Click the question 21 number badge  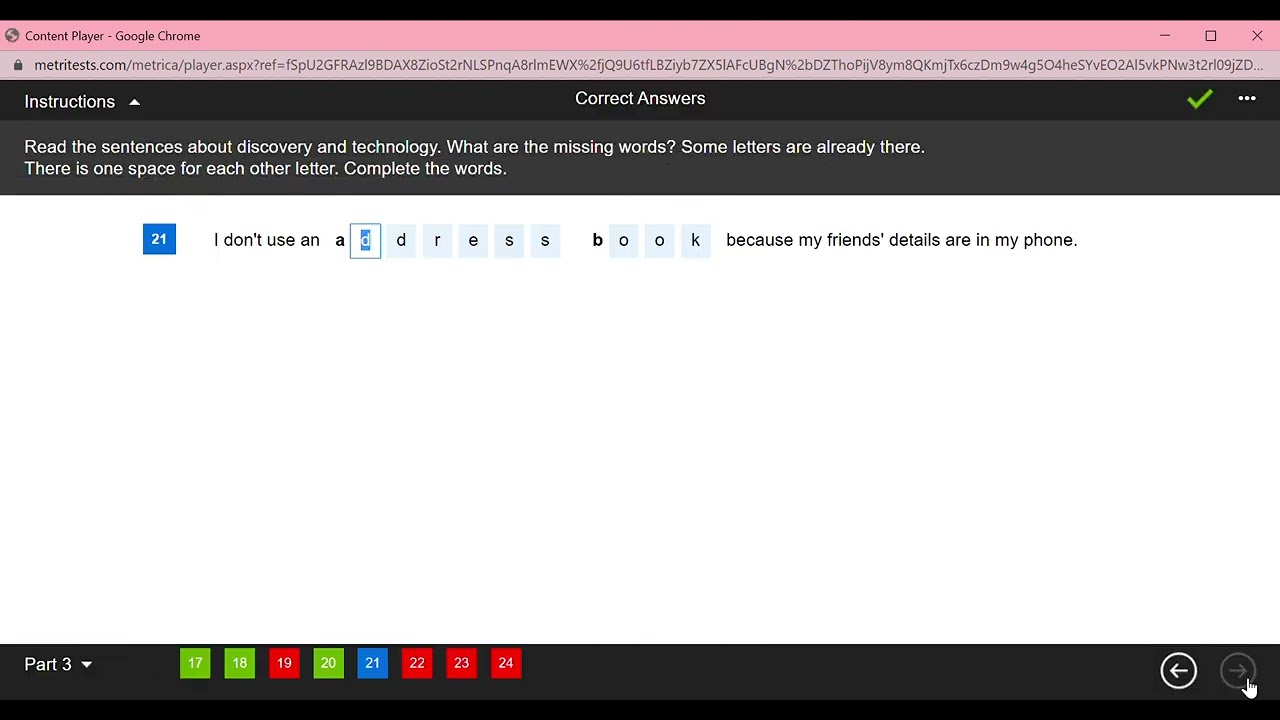[159, 239]
